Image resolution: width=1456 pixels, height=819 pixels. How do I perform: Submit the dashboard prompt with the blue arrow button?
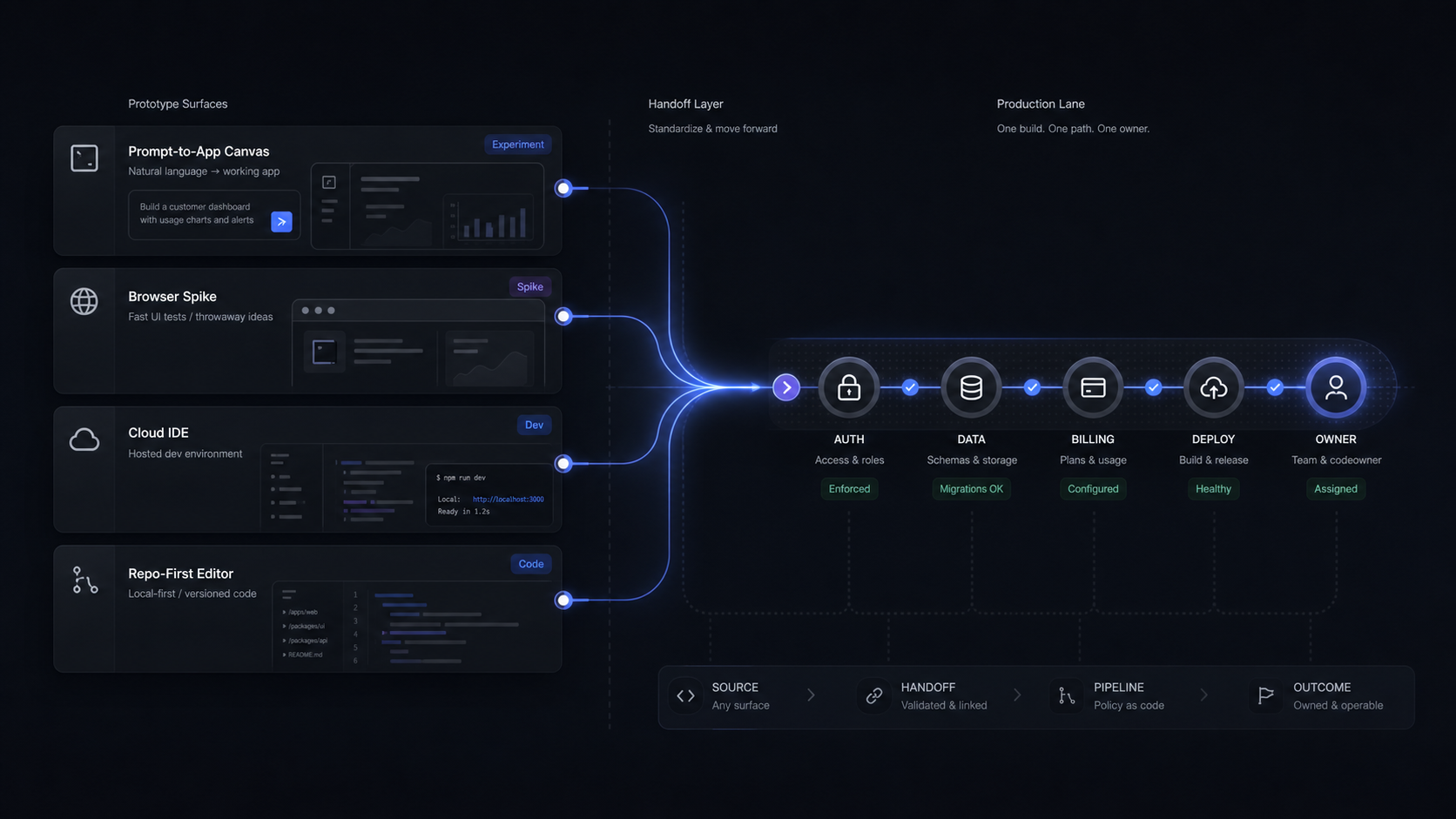pos(281,222)
